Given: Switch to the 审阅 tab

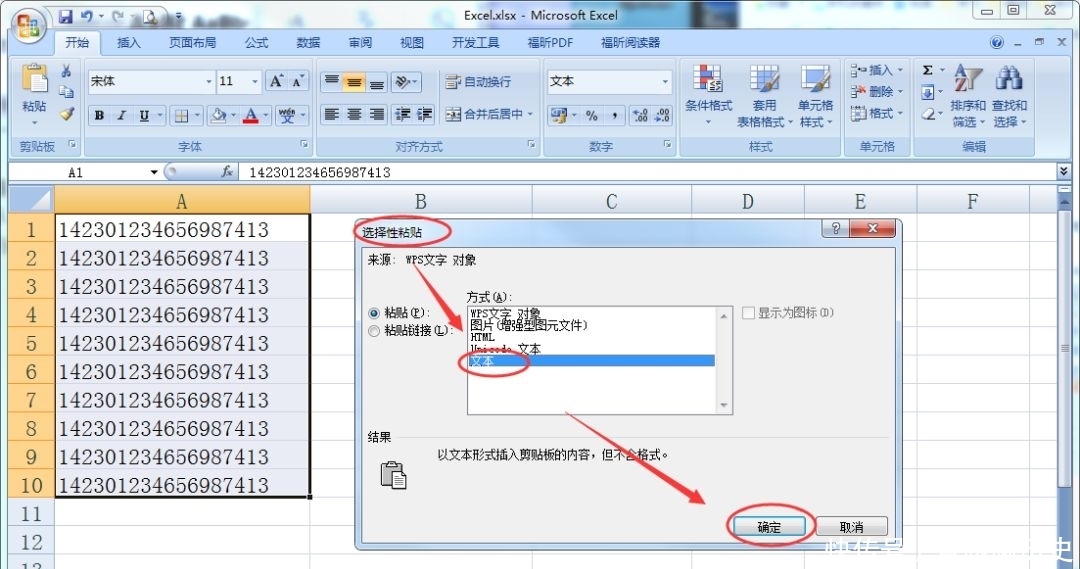Looking at the screenshot, I should coord(360,43).
